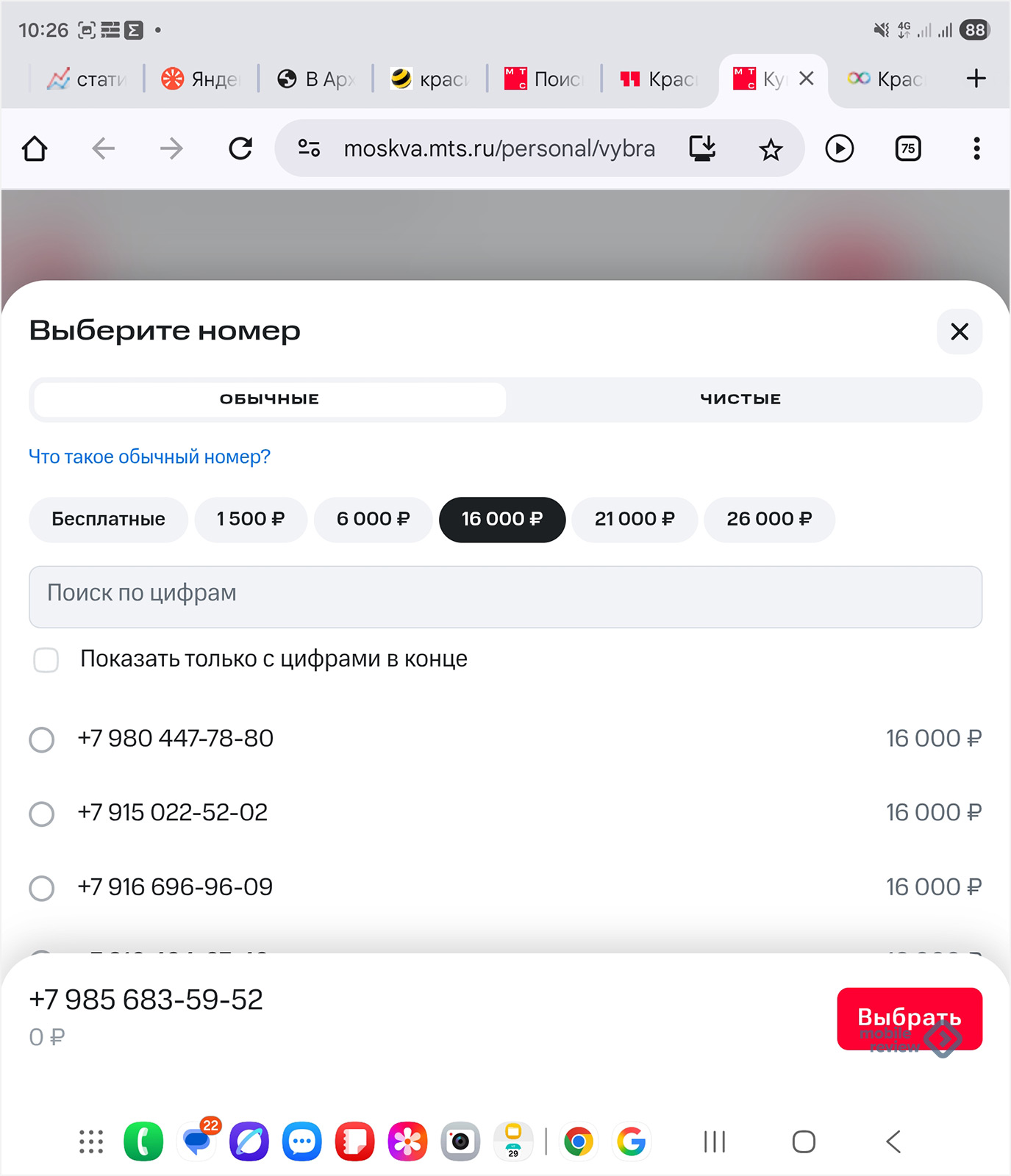Open site settings icon in address bar
The height and width of the screenshot is (1176, 1011).
pyautogui.click(x=309, y=149)
